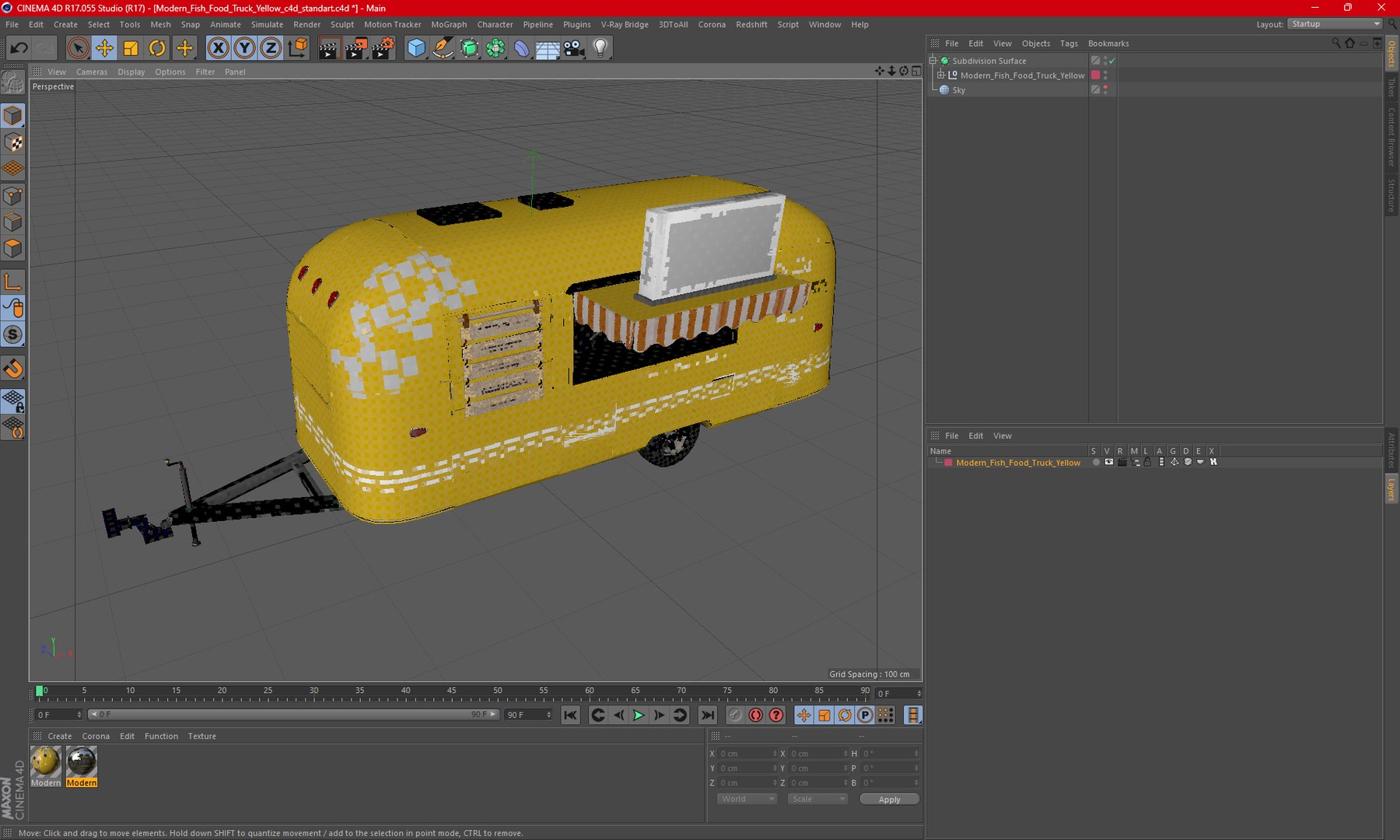Image resolution: width=1400 pixels, height=840 pixels.
Task: Open the Simulate menu
Action: (267, 24)
